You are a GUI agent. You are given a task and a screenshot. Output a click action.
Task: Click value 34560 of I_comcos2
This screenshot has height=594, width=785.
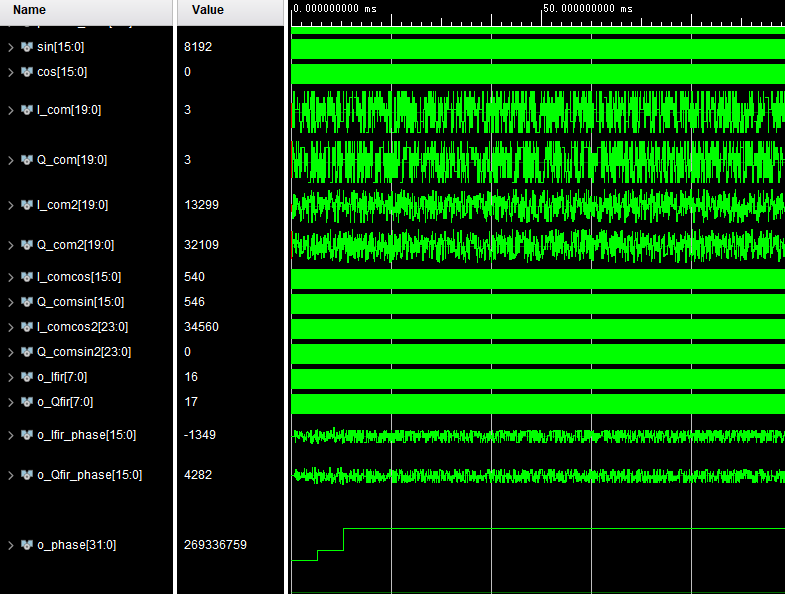(201, 327)
